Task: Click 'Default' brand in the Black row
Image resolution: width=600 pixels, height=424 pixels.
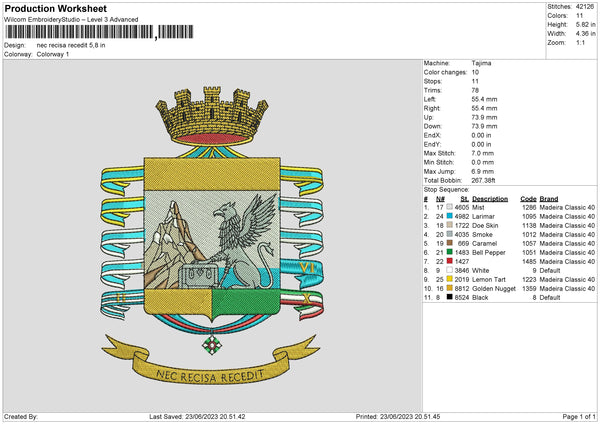Action: [x=550, y=297]
